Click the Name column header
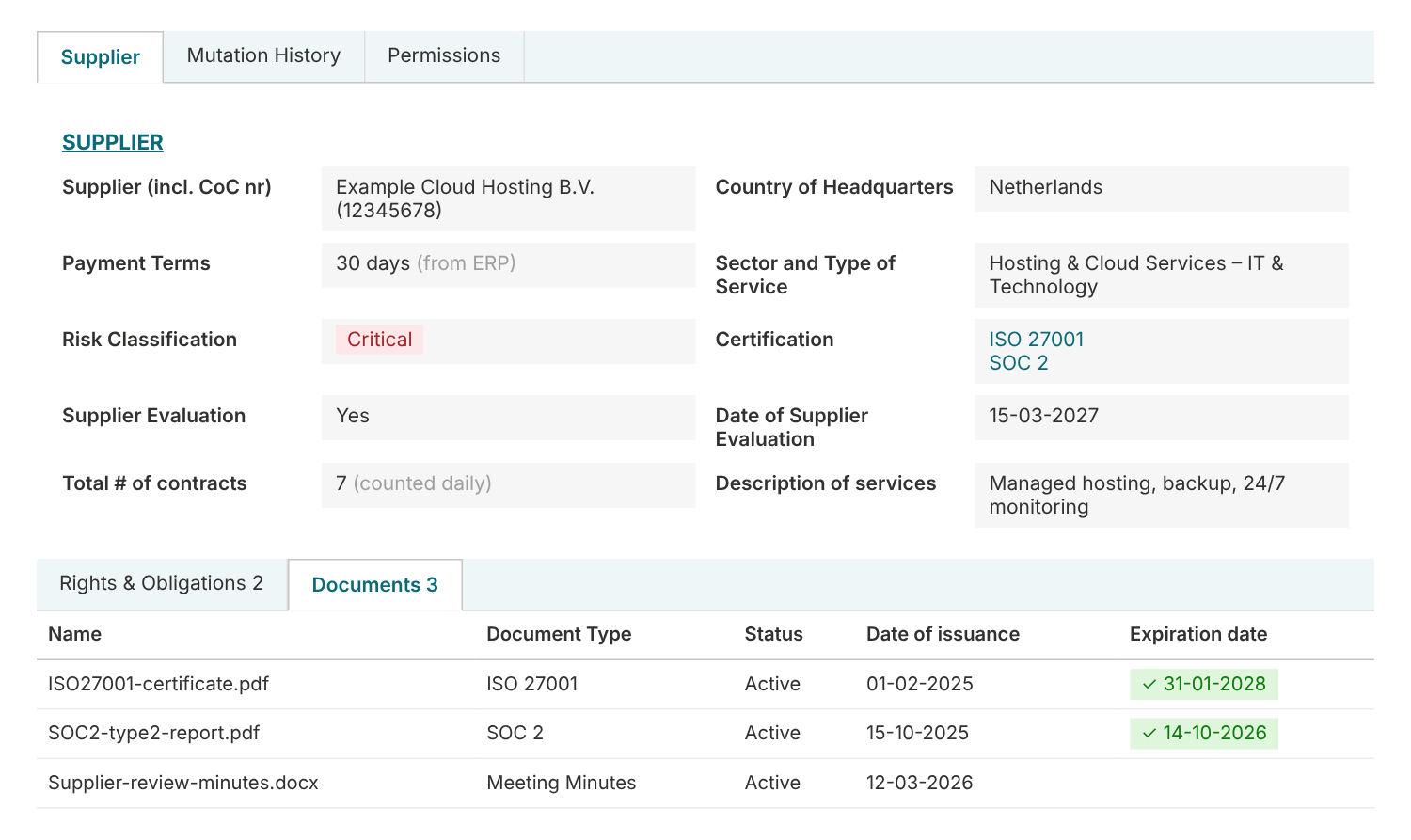Image resolution: width=1411 pixels, height=840 pixels. coord(75,634)
